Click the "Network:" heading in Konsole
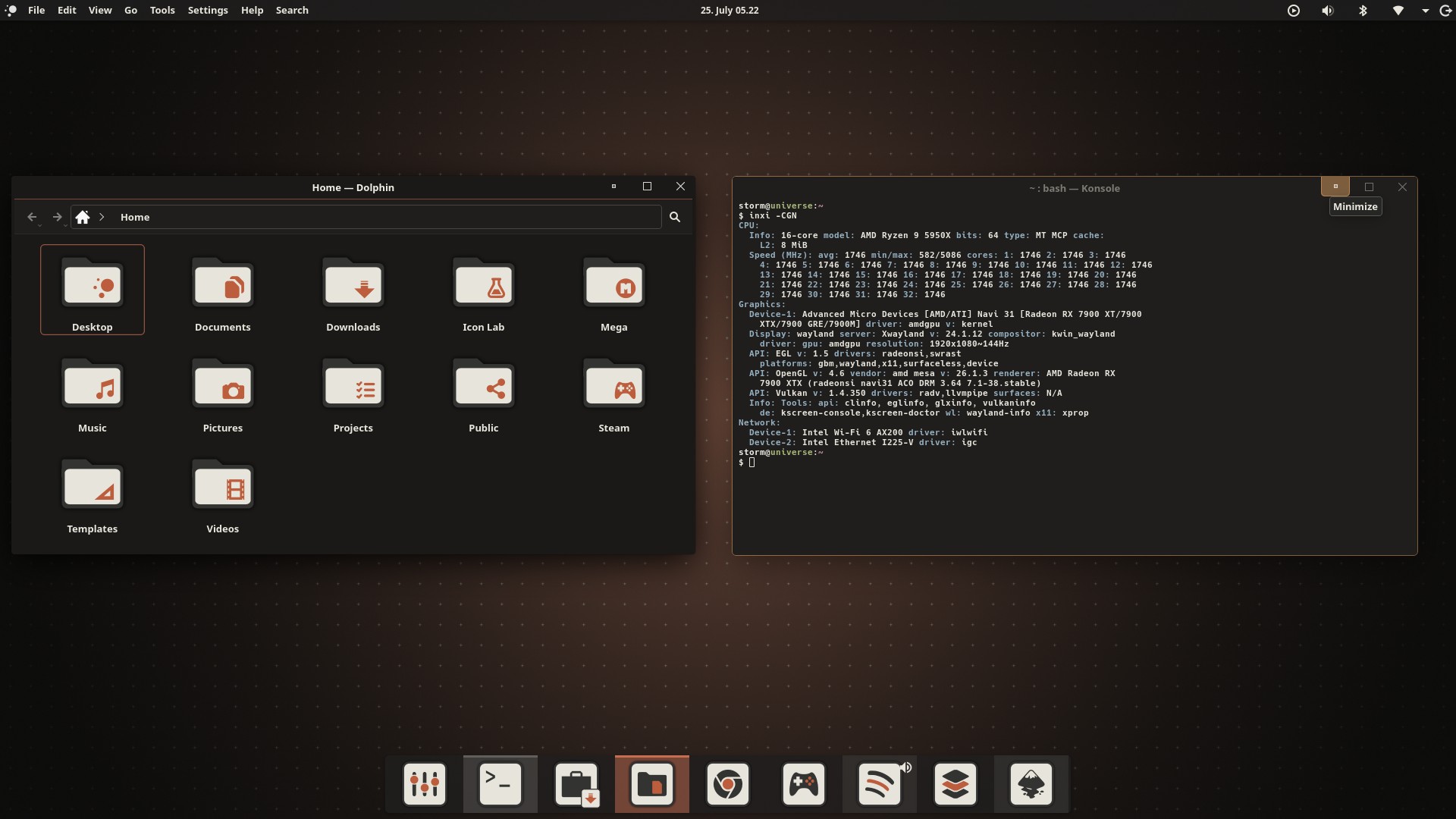 click(759, 422)
